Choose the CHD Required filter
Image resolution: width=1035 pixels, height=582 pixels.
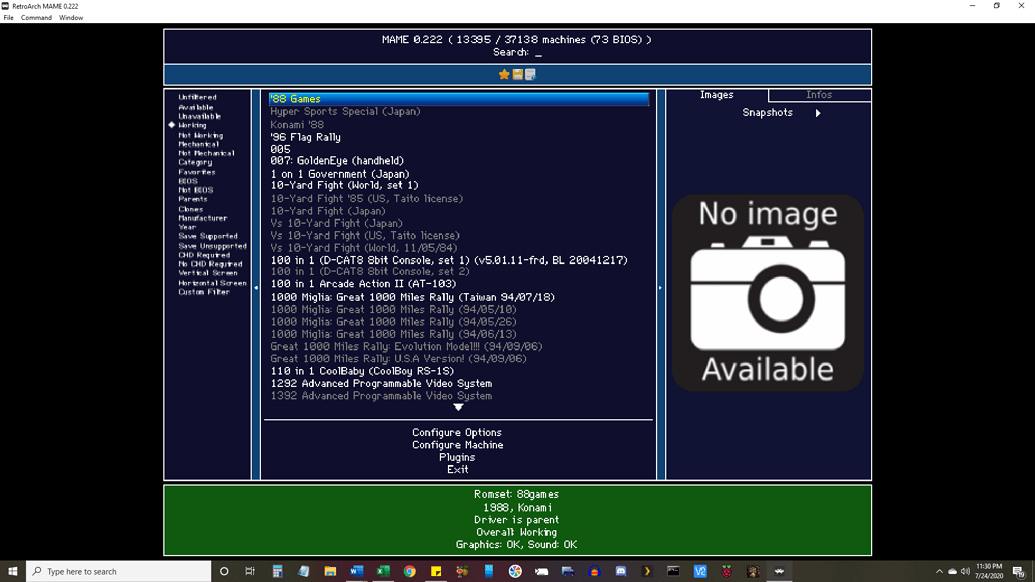point(204,255)
